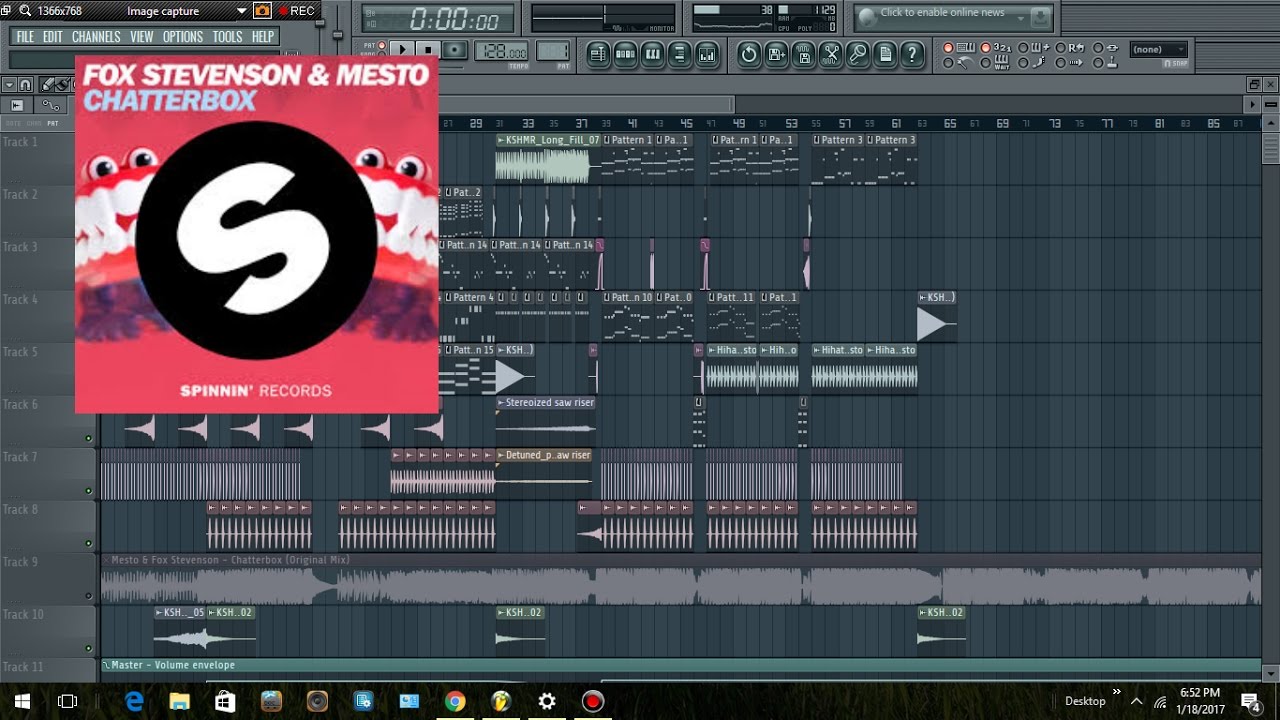Click the undo history icon
Viewport: 1280px width, 720px height.
[x=749, y=54]
